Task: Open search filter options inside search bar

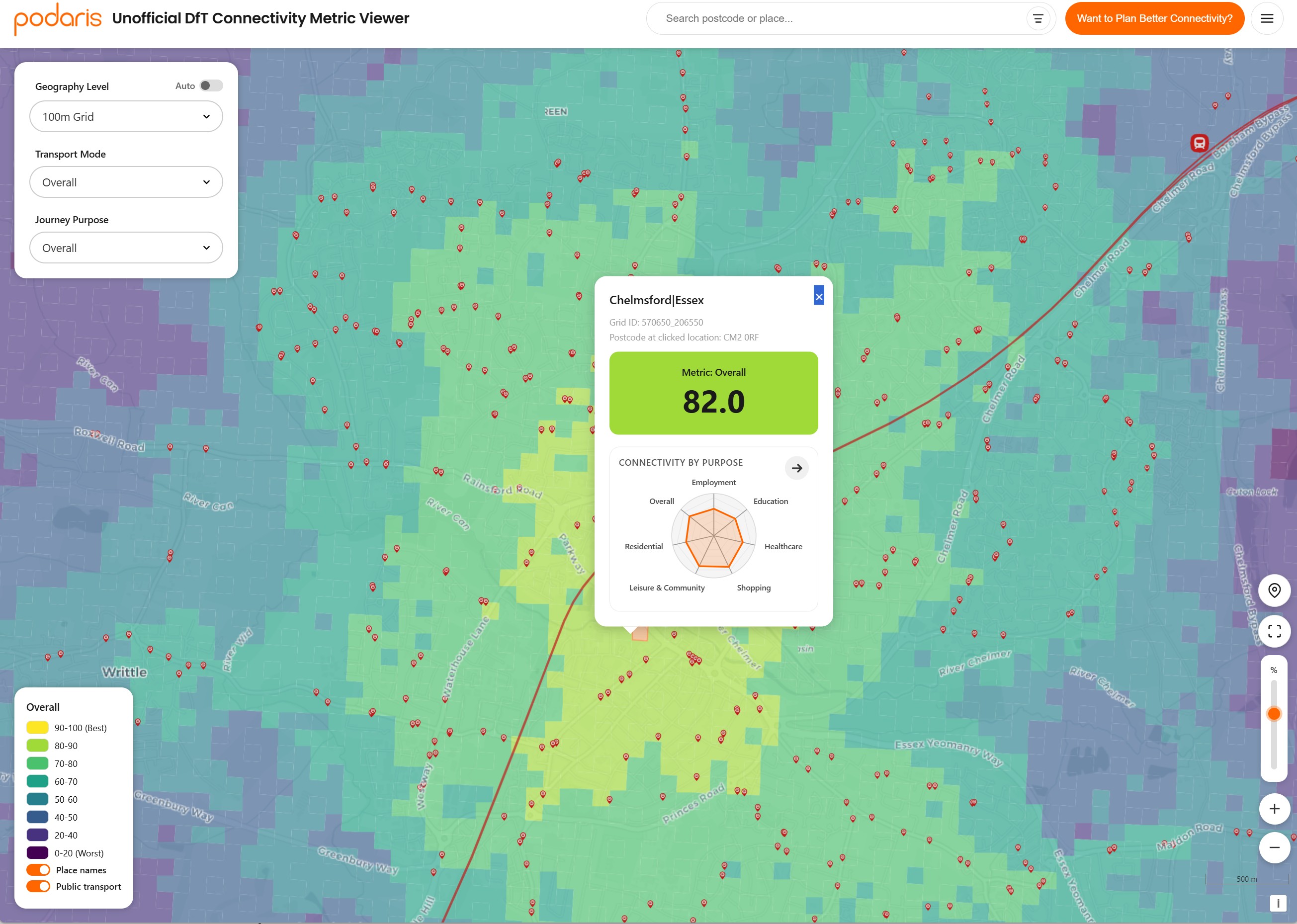Action: tap(1038, 17)
